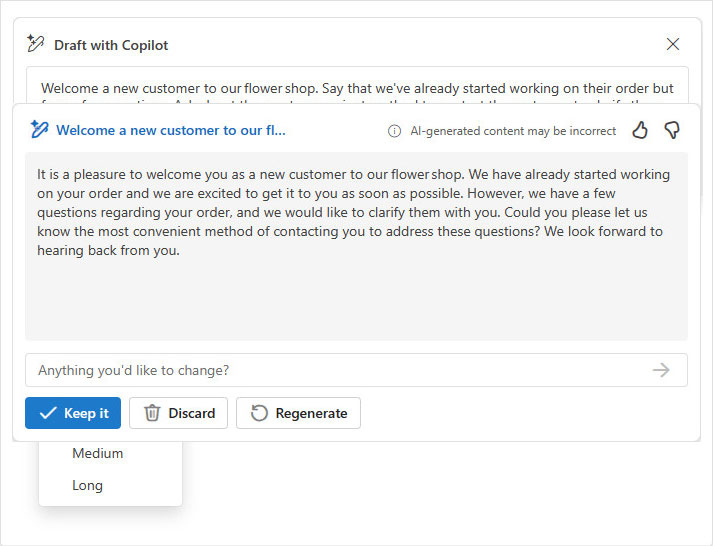The image size is (713, 546).
Task: Click the info icon beside the AI-generated notice
Action: tap(394, 131)
